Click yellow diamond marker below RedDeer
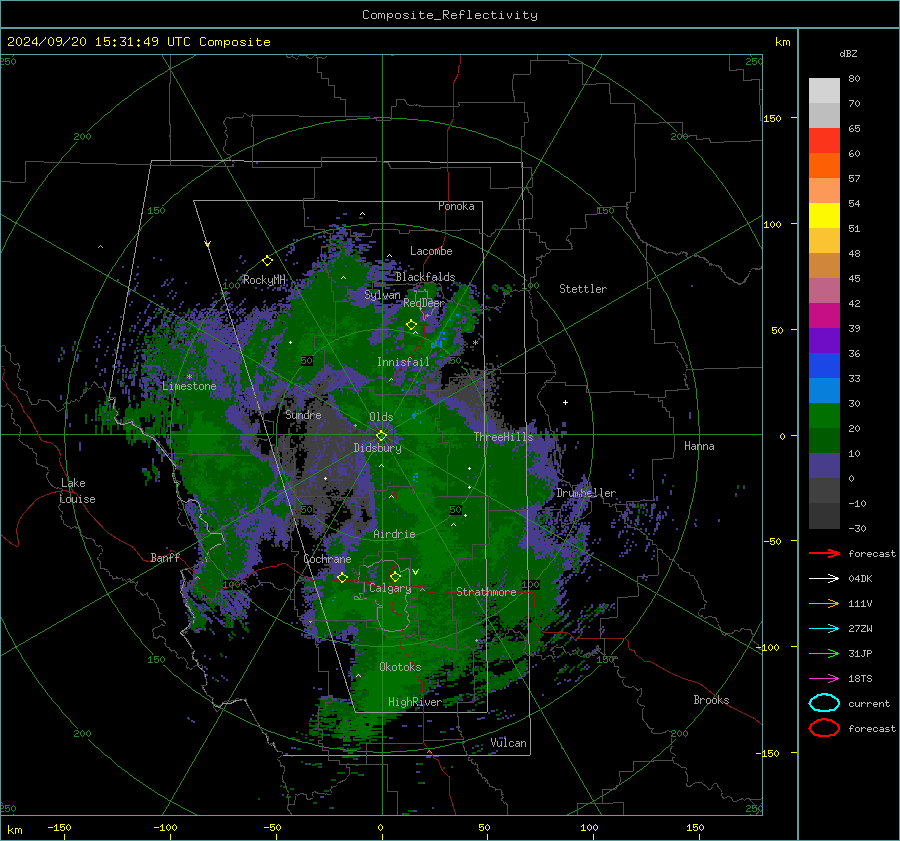 pos(411,325)
